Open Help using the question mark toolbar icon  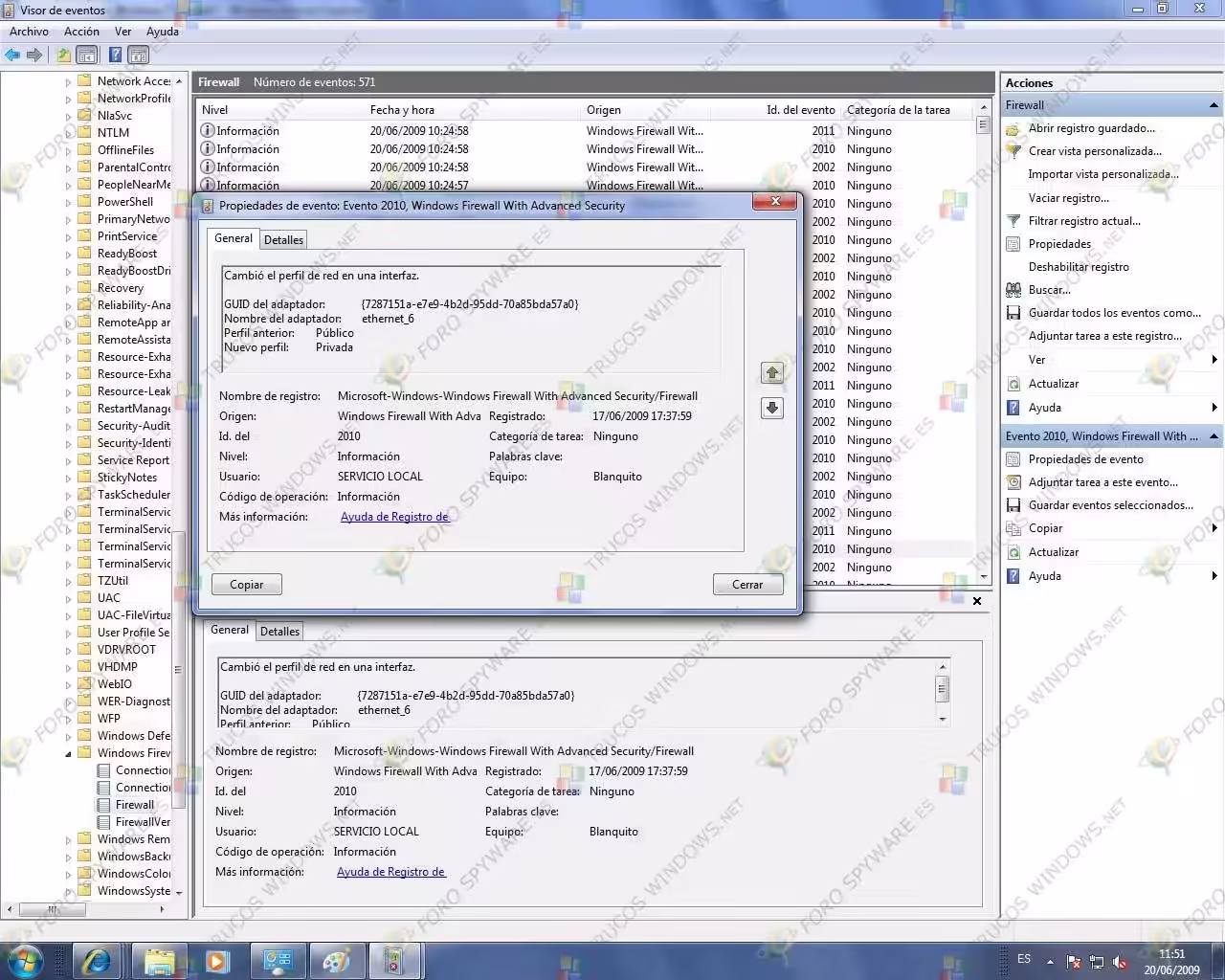click(115, 55)
